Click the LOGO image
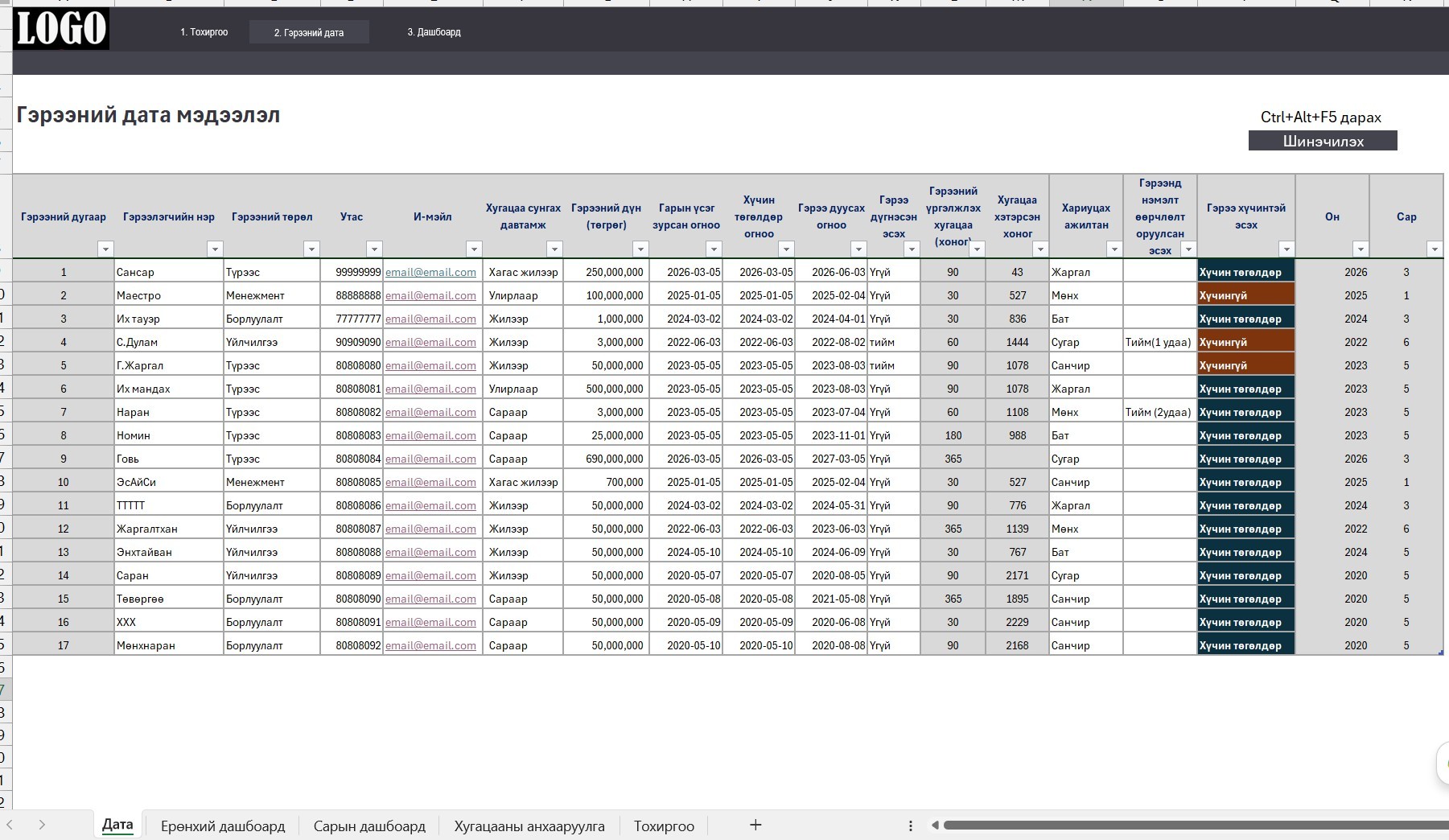 pyautogui.click(x=61, y=28)
